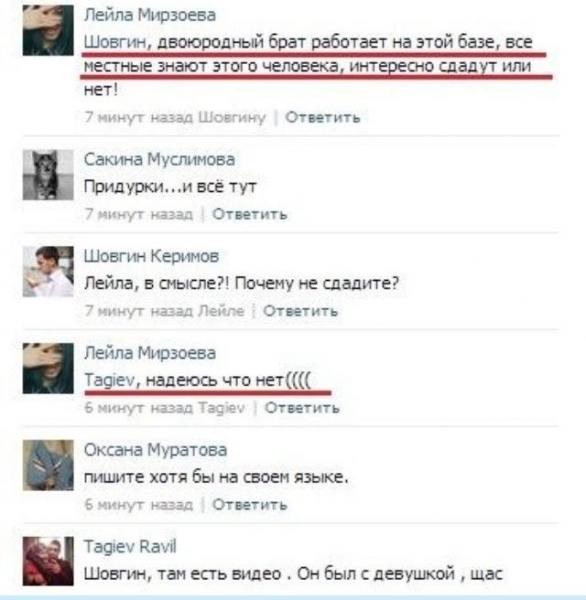Open Лейла Мирзоева avatar on first comment
Viewport: 586px width, 600px height.
coord(48,31)
